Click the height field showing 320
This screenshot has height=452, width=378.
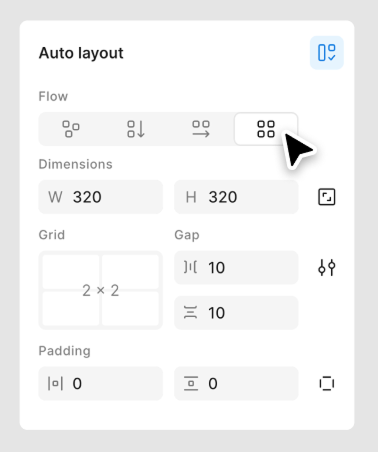coord(236,197)
